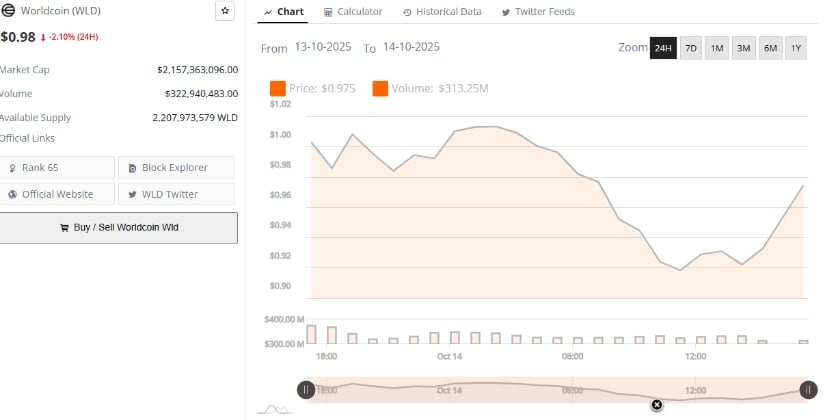Select the 1Y zoom range

coord(796,48)
